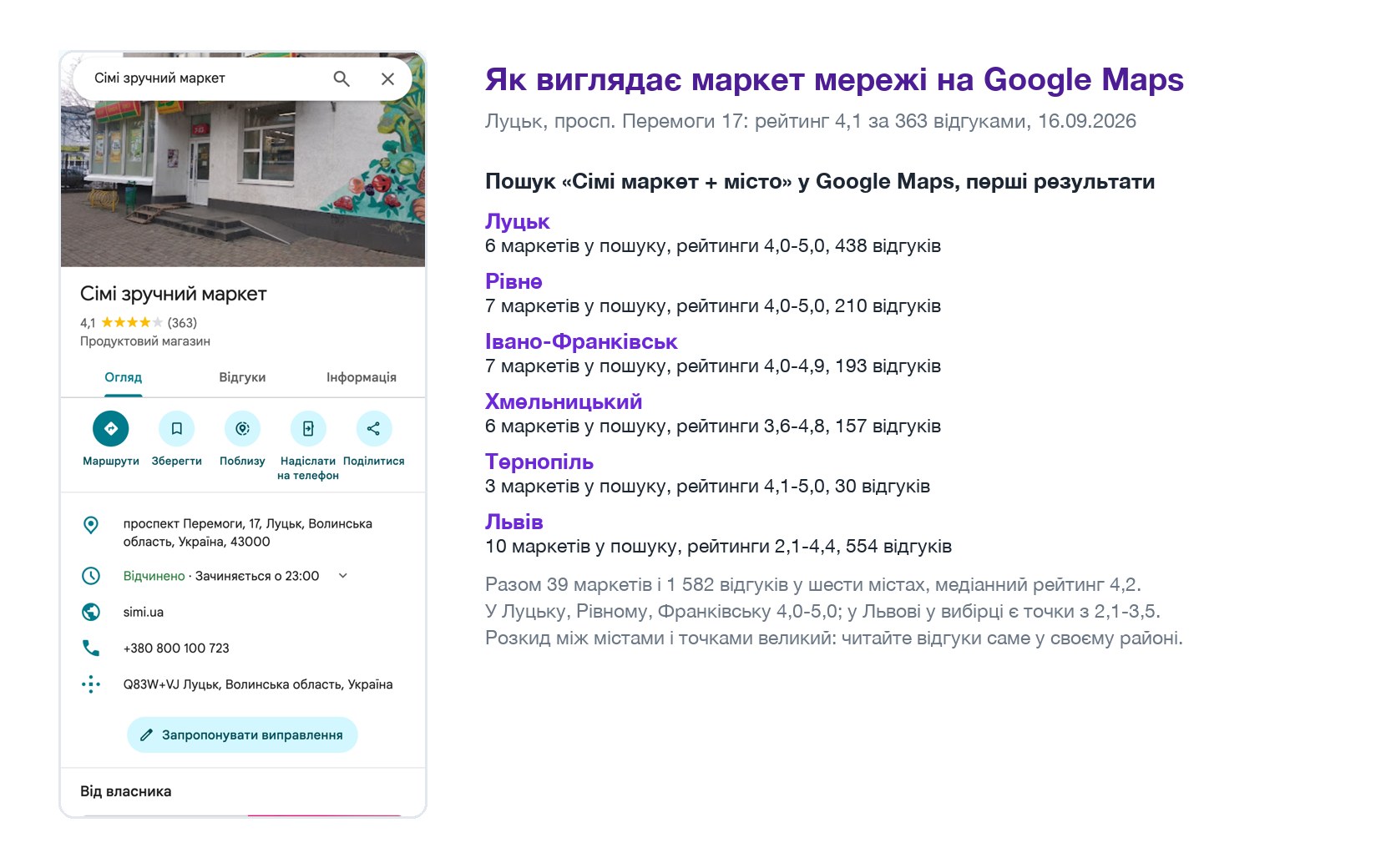Click the opening hours clock icon
This screenshot has width=1376, height=868.
pyautogui.click(x=91, y=576)
